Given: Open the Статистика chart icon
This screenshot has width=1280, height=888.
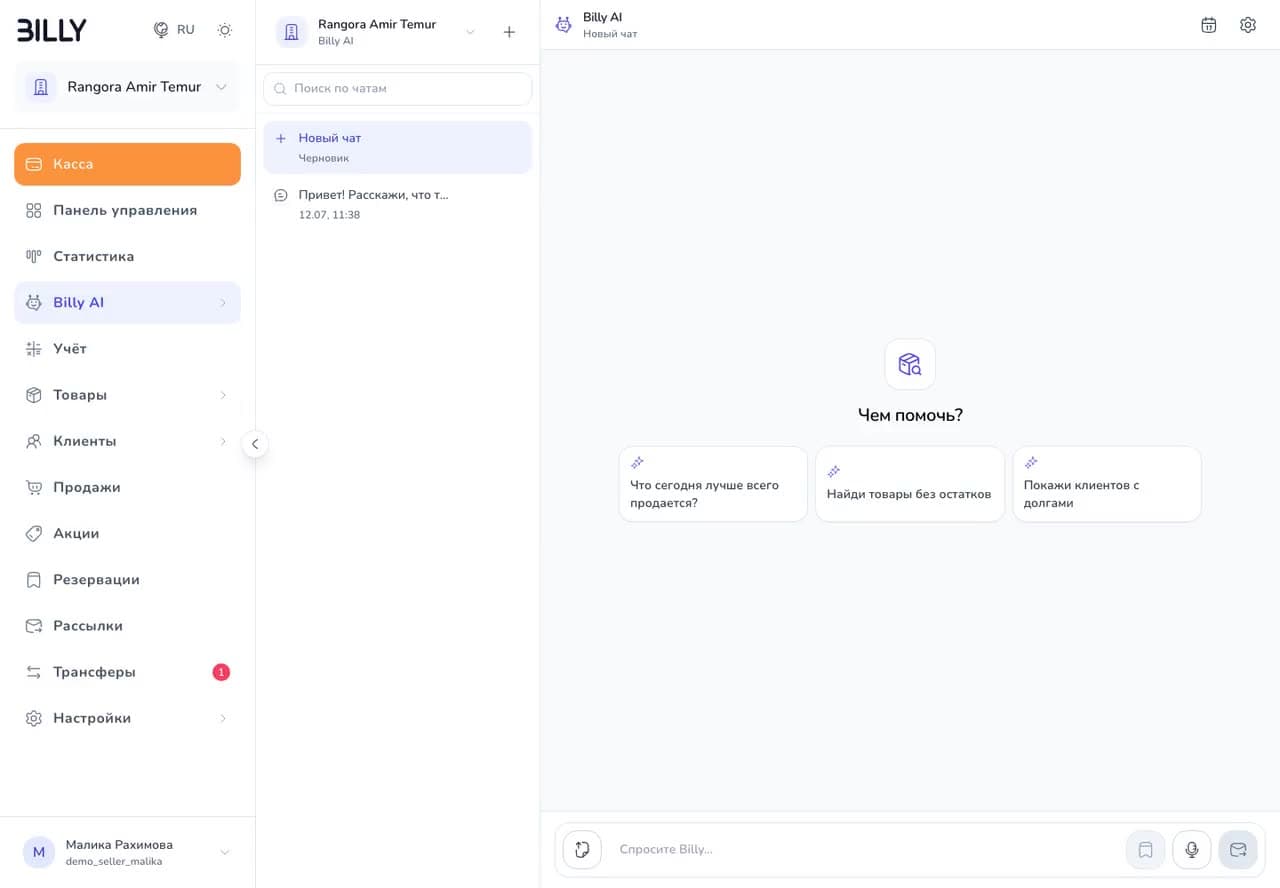Looking at the screenshot, I should click(x=34, y=256).
